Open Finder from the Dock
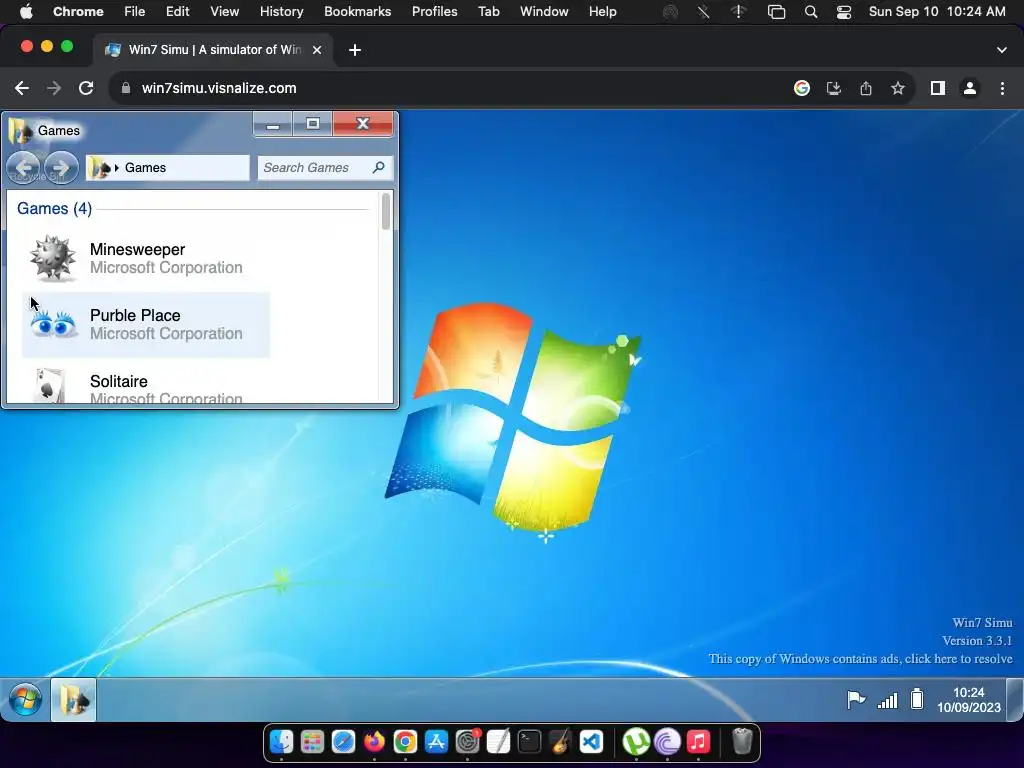The width and height of the screenshot is (1024, 768). click(281, 742)
